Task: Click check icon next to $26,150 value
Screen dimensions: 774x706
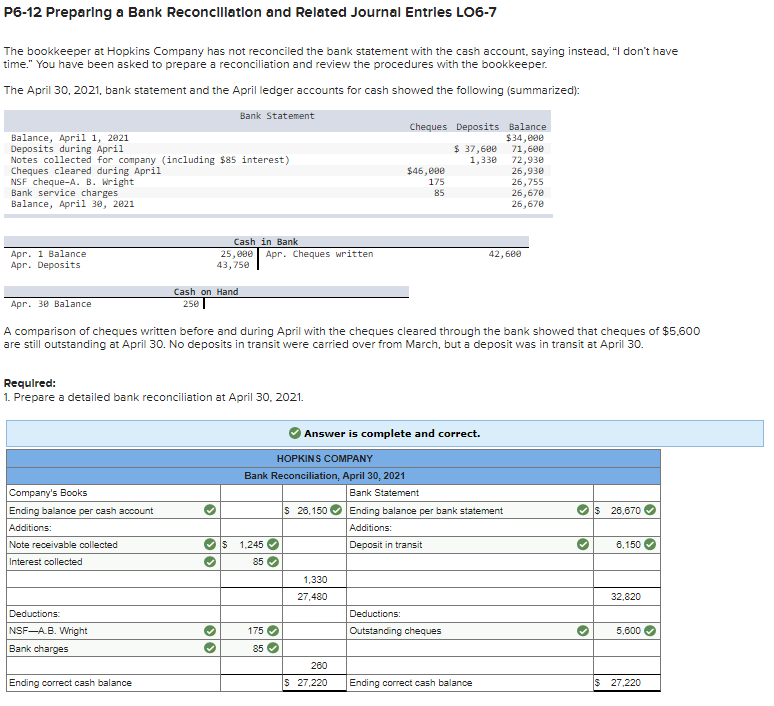Action: click(336, 510)
